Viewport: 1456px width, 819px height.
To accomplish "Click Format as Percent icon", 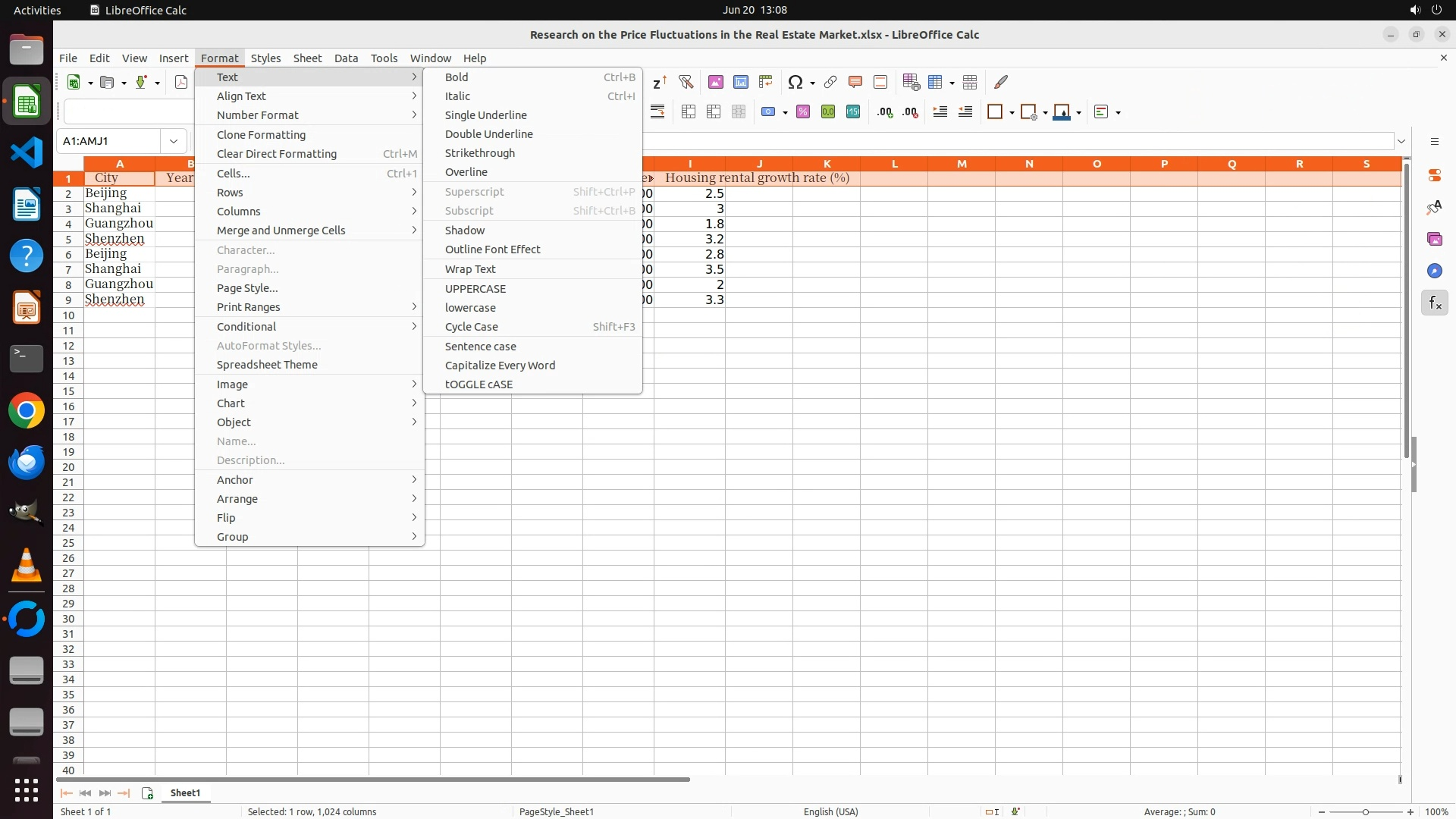I will 803,112.
